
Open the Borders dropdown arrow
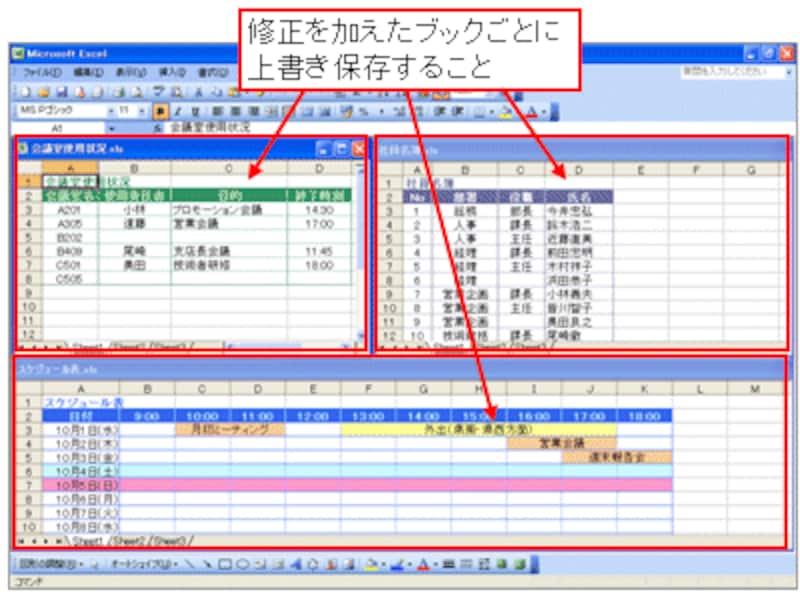491,111
